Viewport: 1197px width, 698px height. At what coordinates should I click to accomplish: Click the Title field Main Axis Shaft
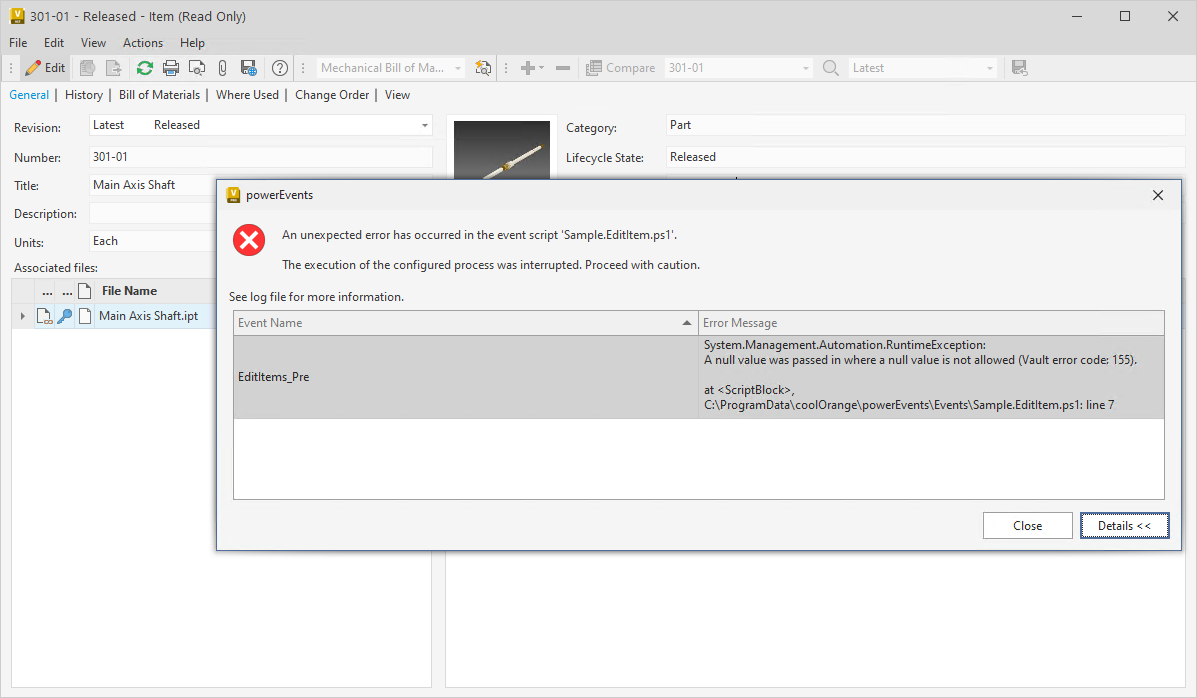pos(153,185)
